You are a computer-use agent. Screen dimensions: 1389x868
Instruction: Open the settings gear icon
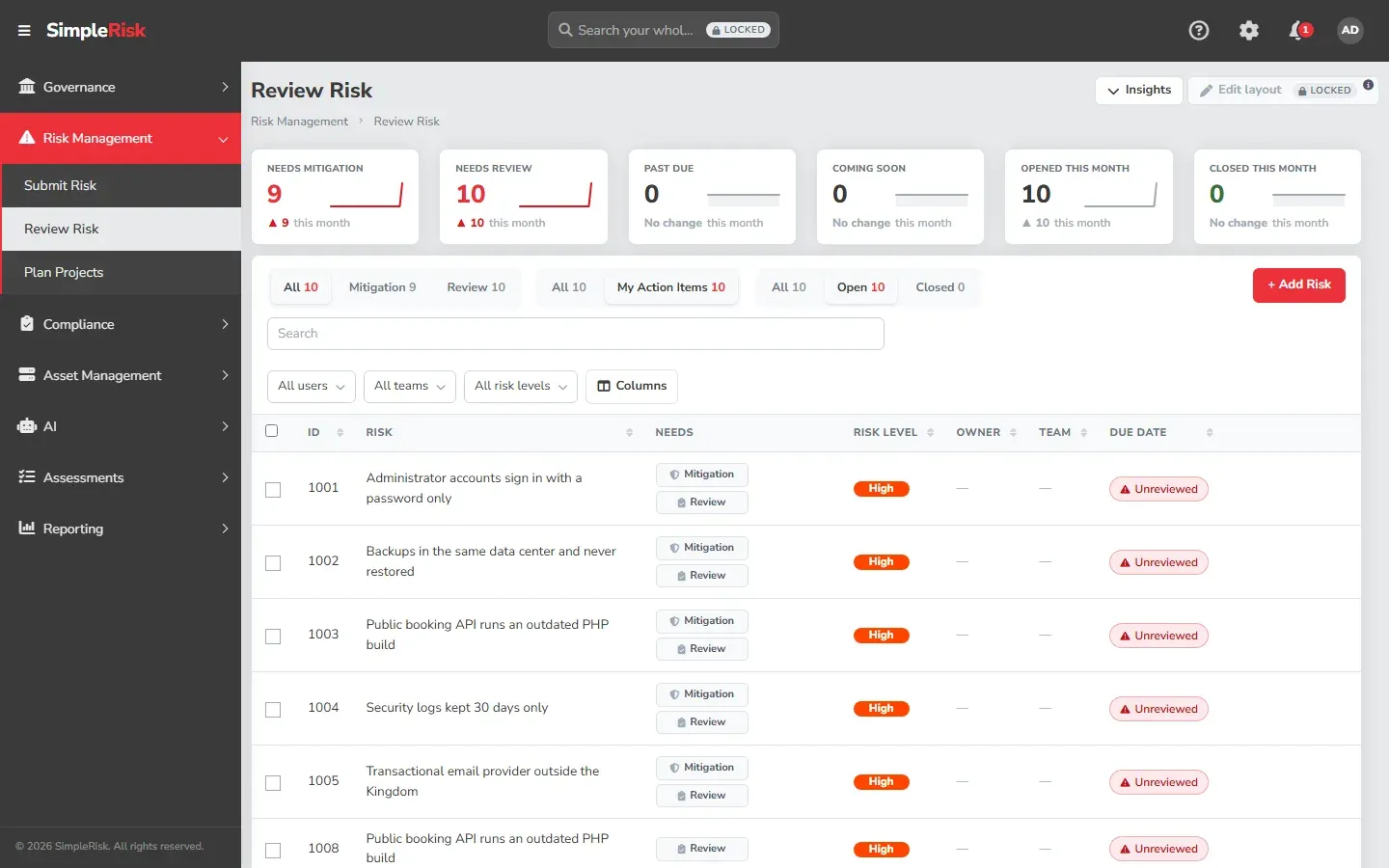(x=1249, y=31)
